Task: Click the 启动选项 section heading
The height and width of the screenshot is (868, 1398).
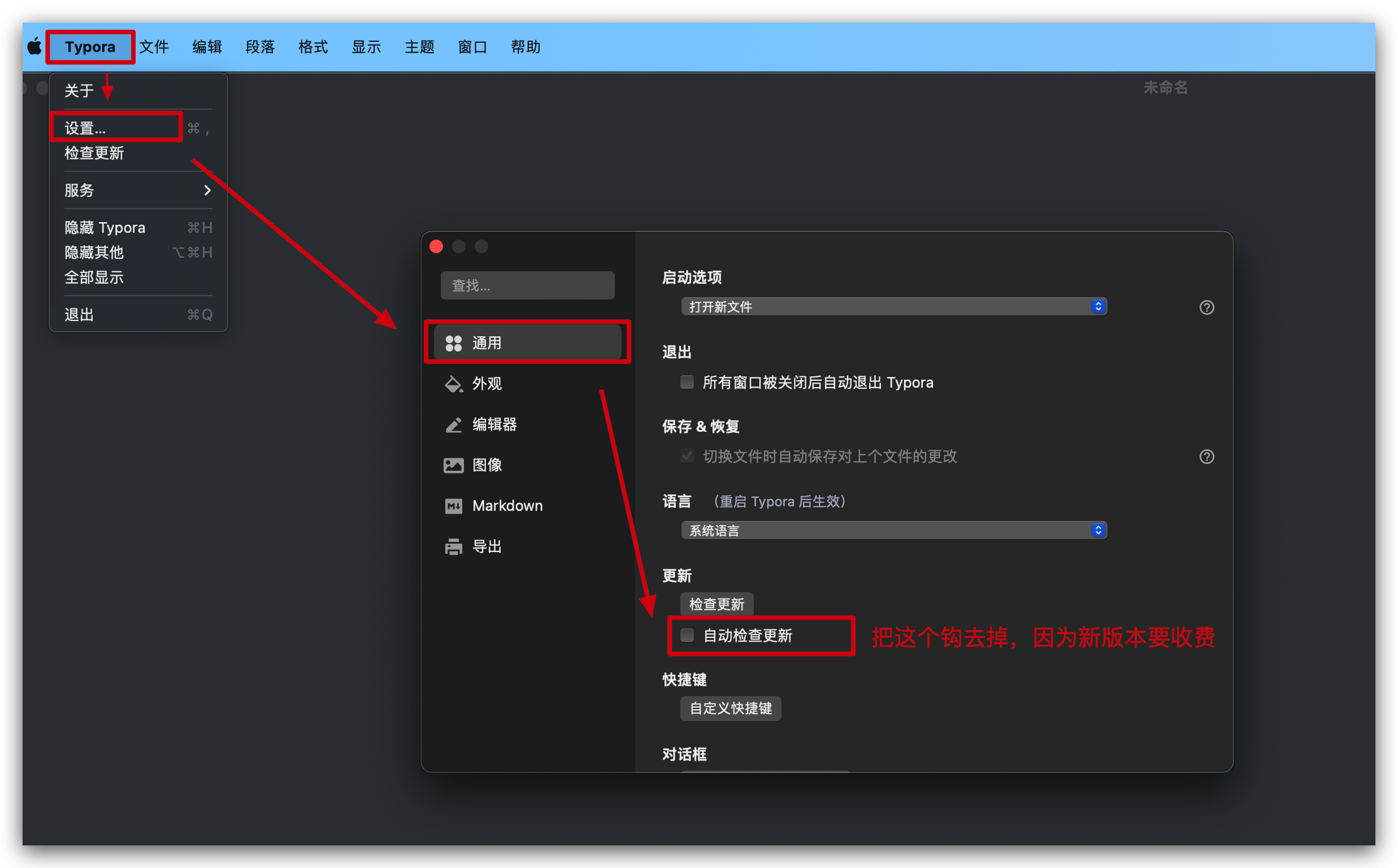Action: (x=692, y=277)
